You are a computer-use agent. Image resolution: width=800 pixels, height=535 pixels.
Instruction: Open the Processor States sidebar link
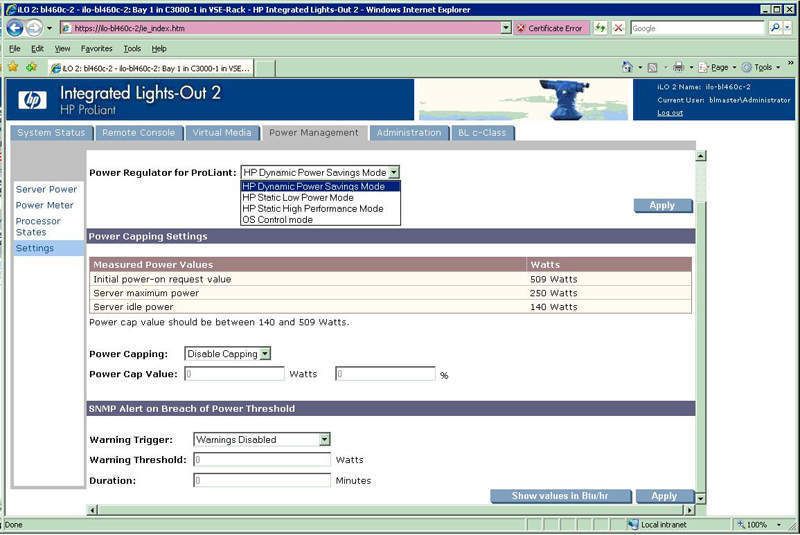[x=38, y=226]
